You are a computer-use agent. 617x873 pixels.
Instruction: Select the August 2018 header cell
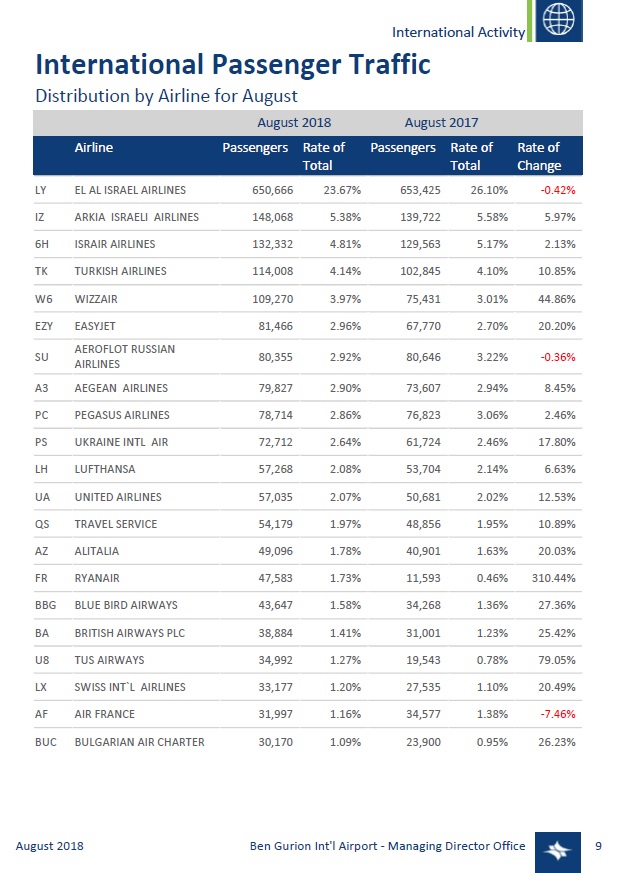pyautogui.click(x=294, y=122)
